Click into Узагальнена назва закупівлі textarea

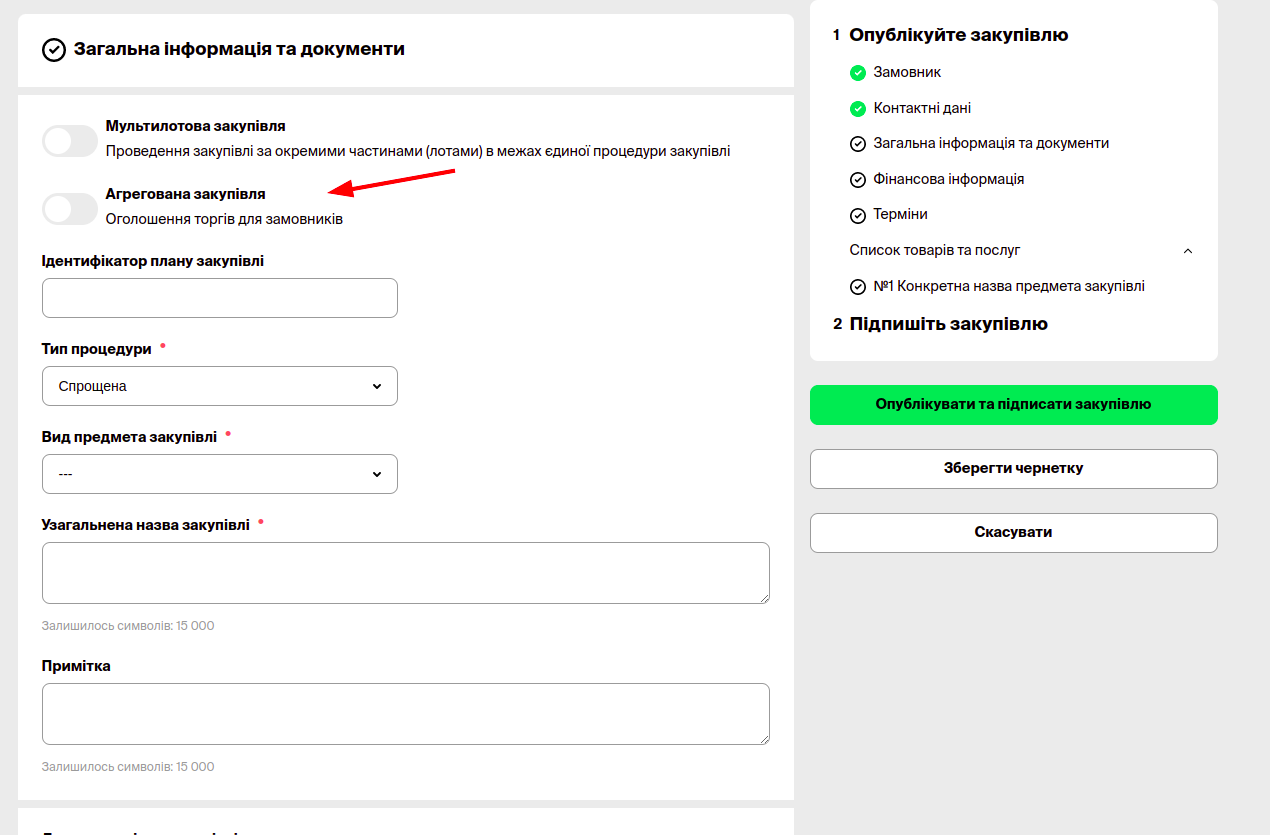tap(405, 573)
